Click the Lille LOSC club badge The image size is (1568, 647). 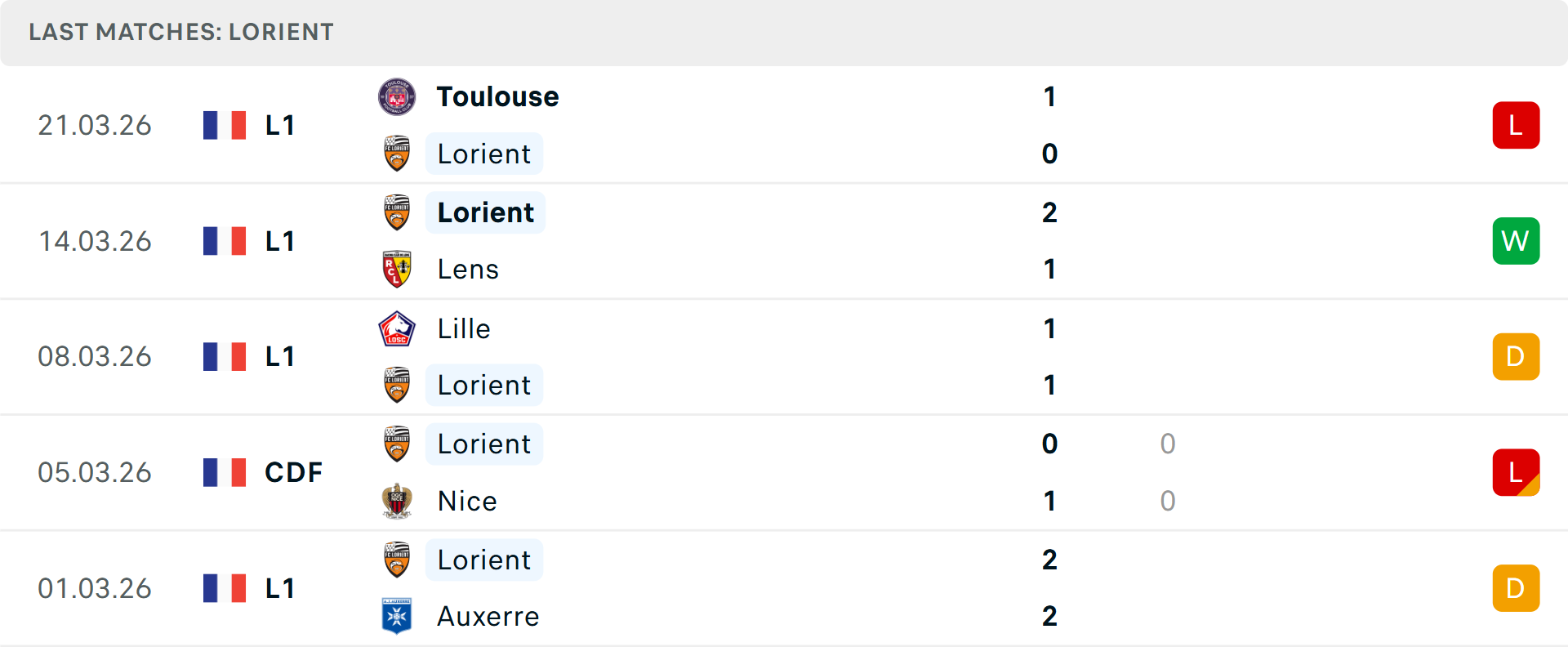(397, 328)
